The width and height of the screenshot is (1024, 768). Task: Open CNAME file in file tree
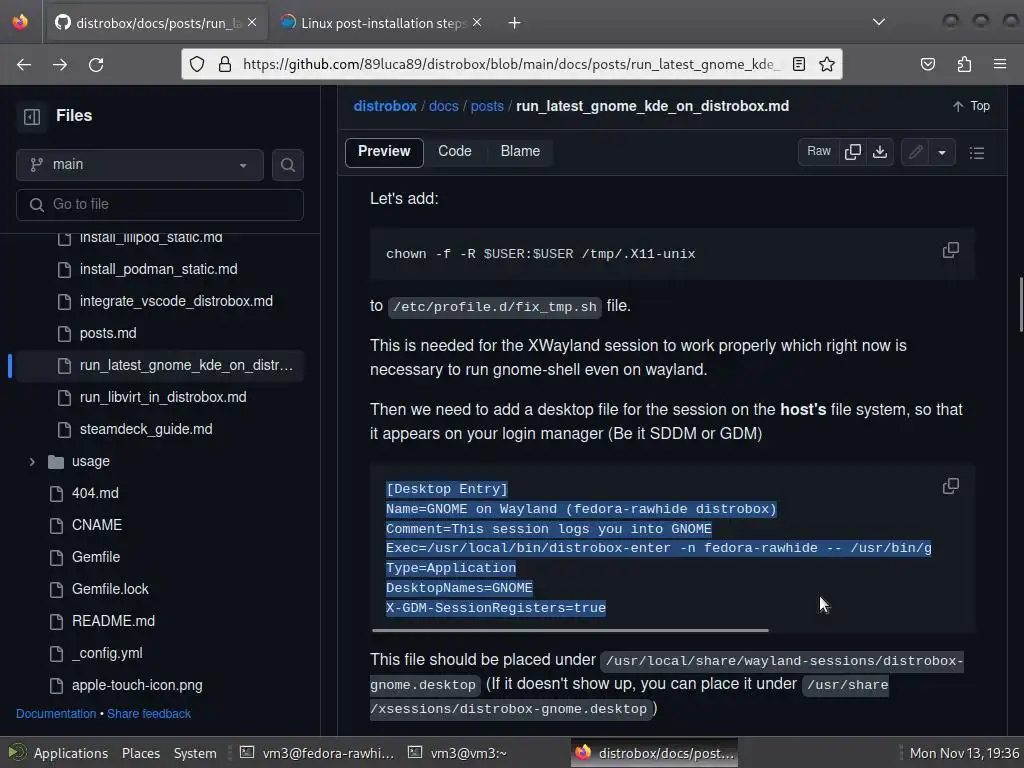97,525
